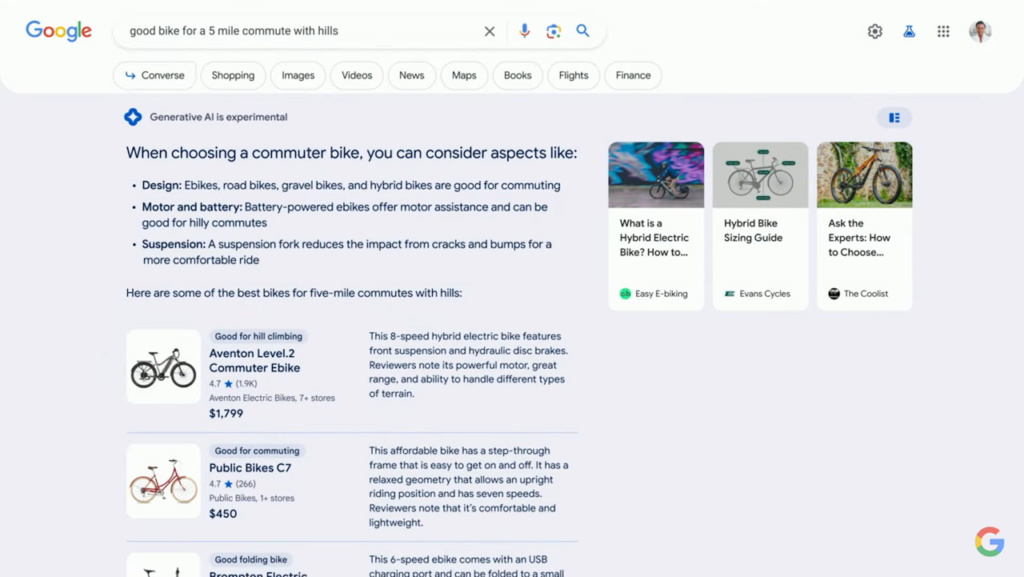Switch to Books results
The width and height of the screenshot is (1024, 577).
click(x=517, y=75)
